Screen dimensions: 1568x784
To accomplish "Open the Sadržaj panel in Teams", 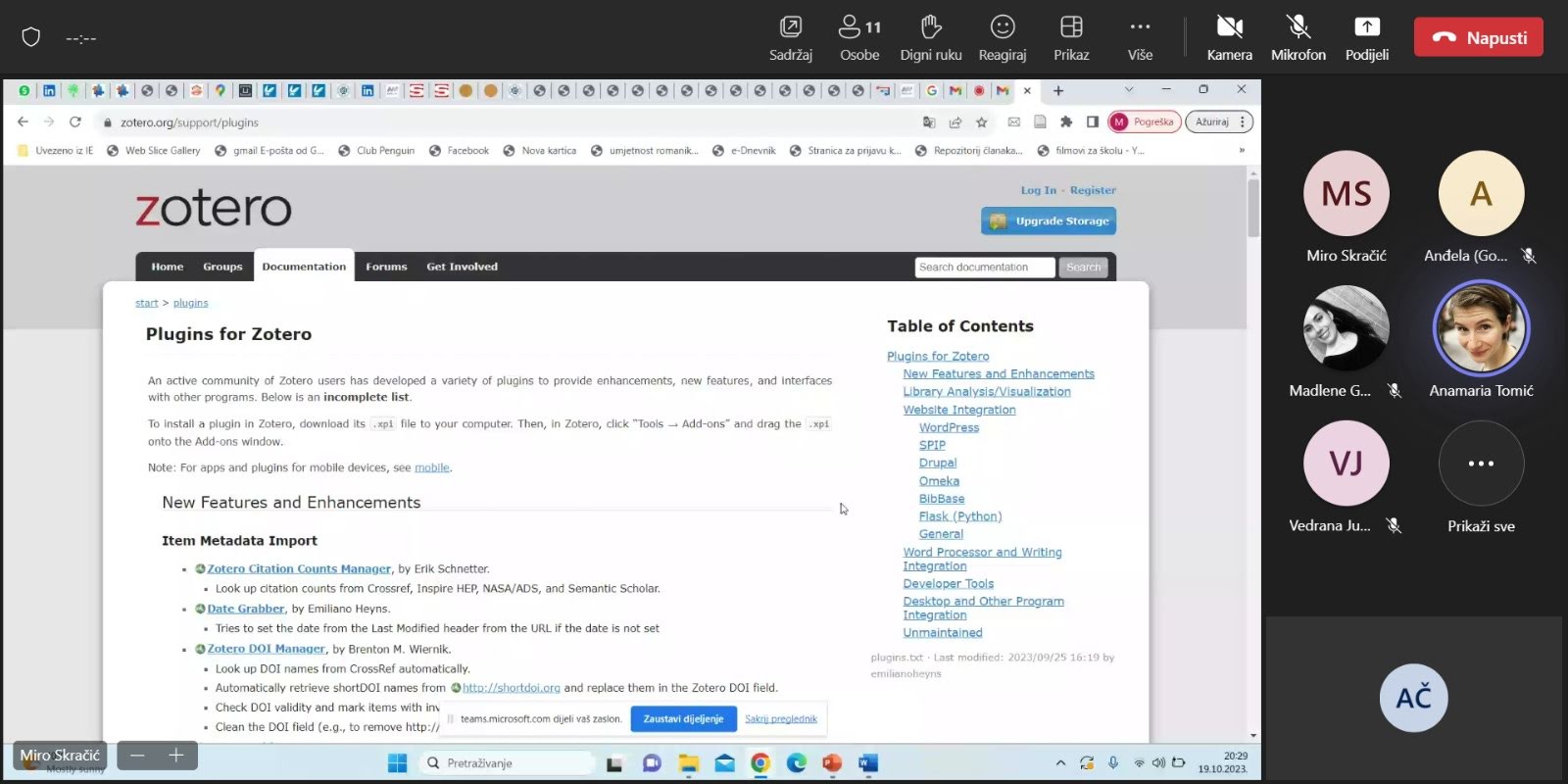I will 790,38.
